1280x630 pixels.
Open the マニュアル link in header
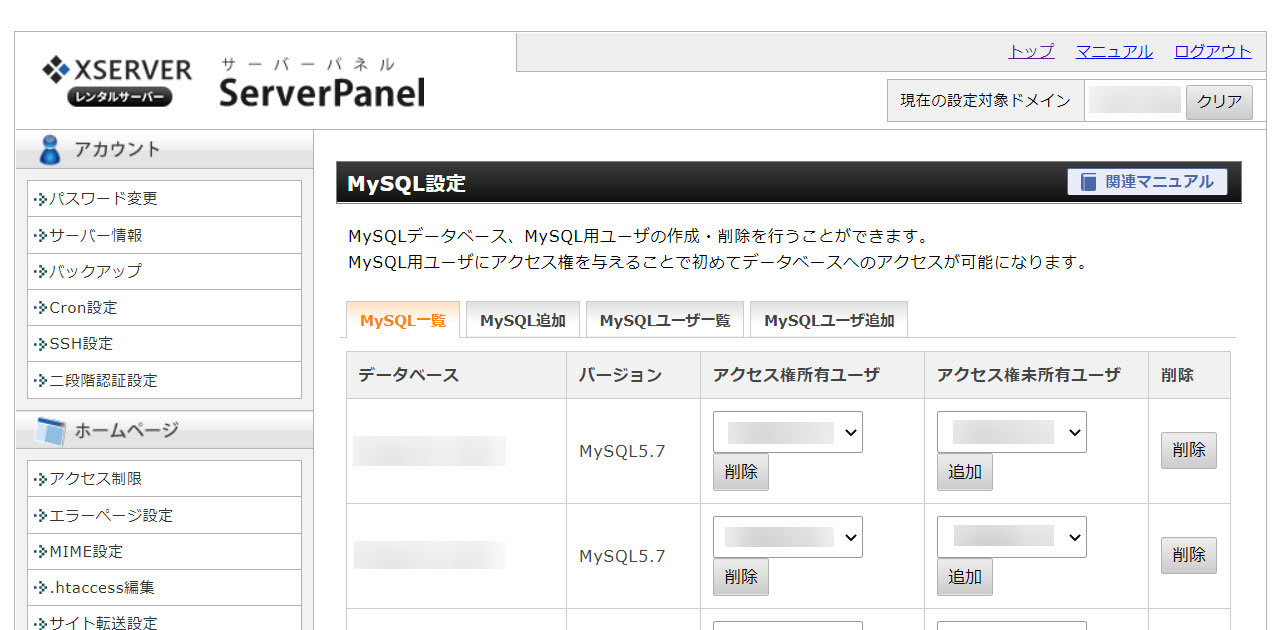pyautogui.click(x=1114, y=52)
